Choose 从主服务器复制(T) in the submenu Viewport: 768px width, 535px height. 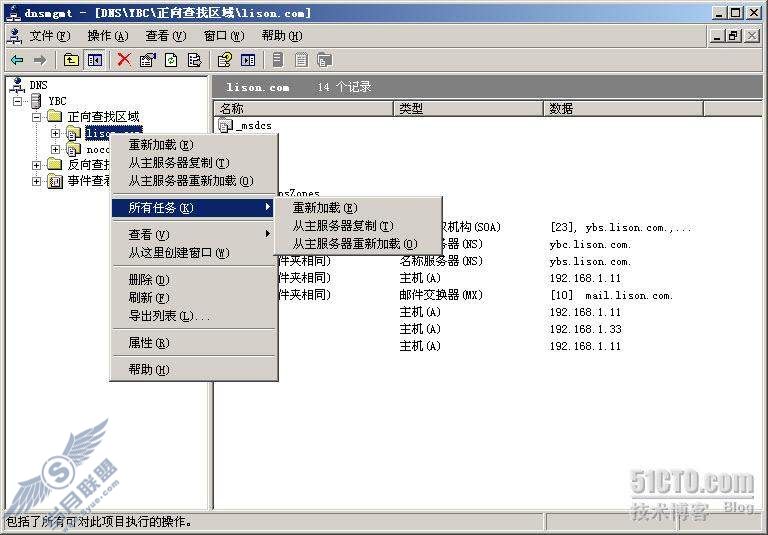pyautogui.click(x=359, y=225)
